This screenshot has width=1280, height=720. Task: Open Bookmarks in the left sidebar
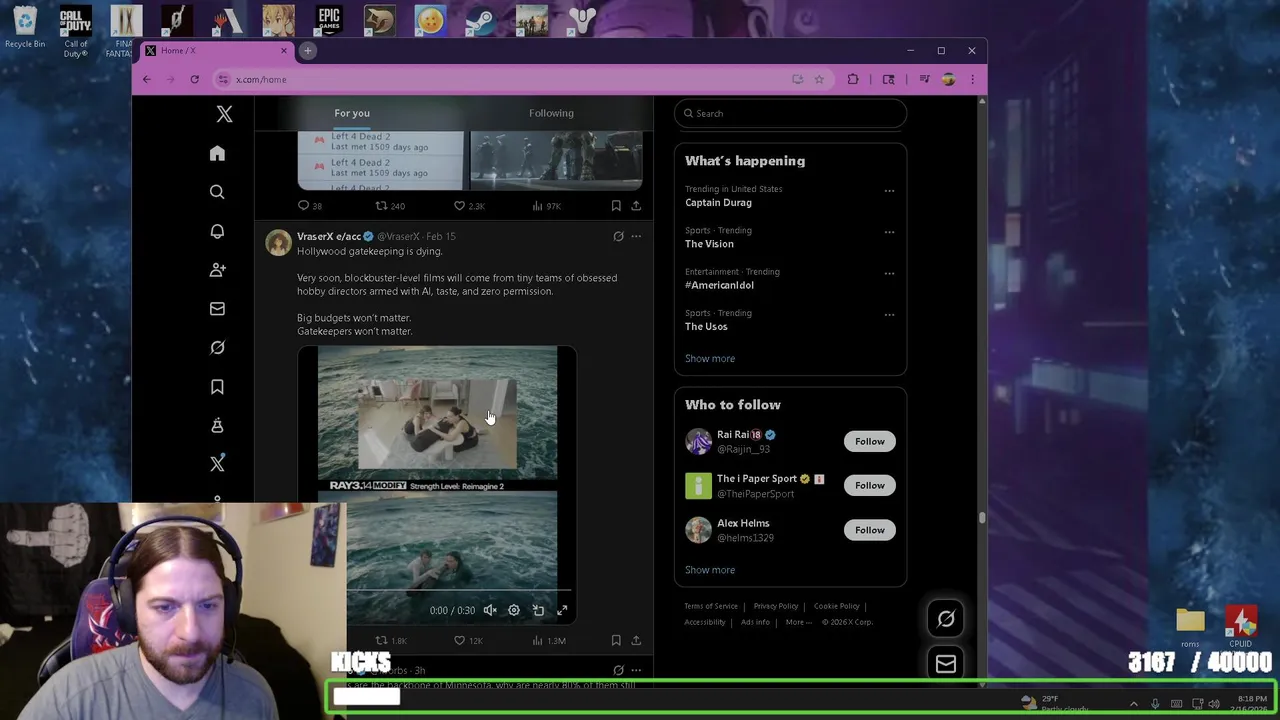tap(217, 387)
